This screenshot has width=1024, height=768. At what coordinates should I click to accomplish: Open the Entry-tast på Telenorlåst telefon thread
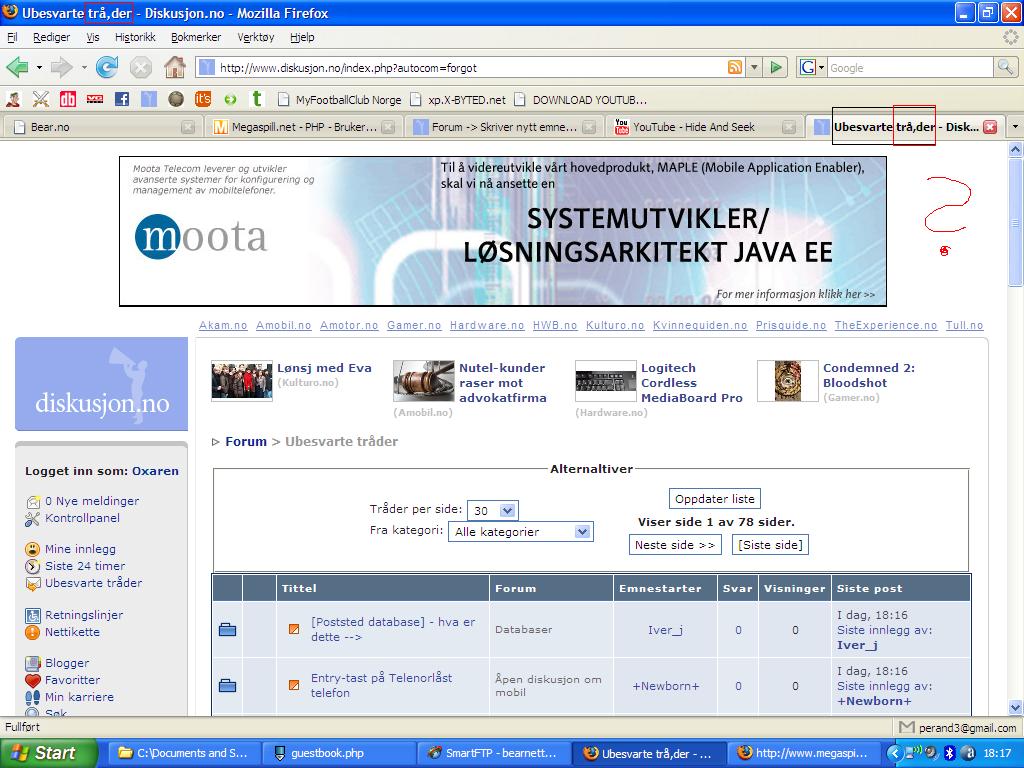[x=381, y=685]
